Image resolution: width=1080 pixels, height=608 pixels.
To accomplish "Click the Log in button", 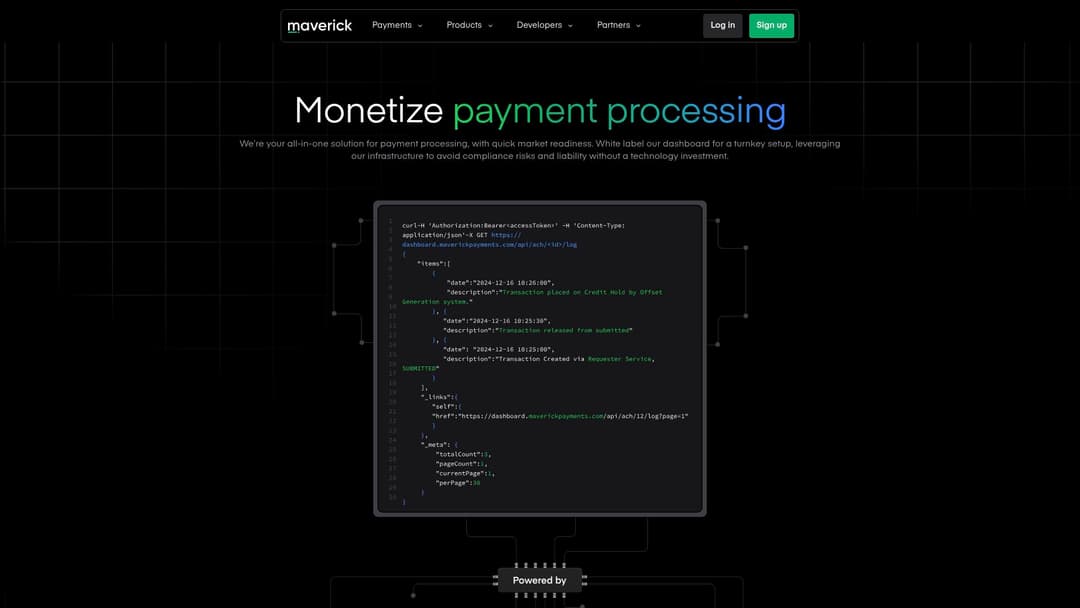I will [x=723, y=25].
